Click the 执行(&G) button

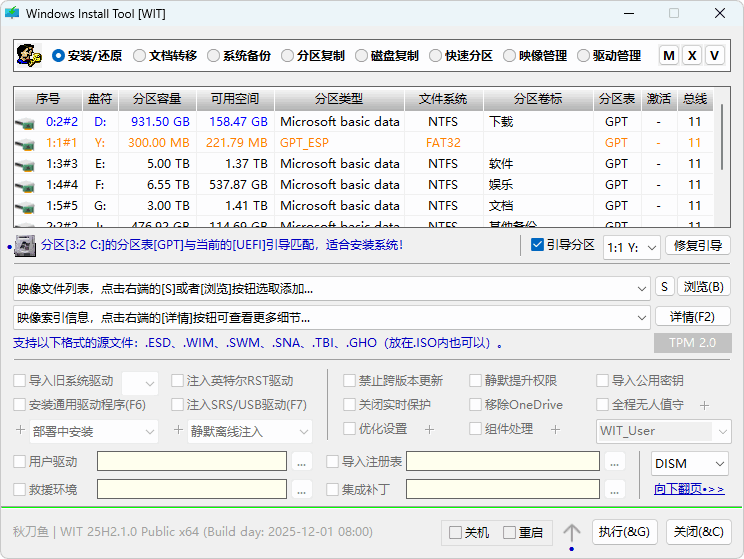624,531
